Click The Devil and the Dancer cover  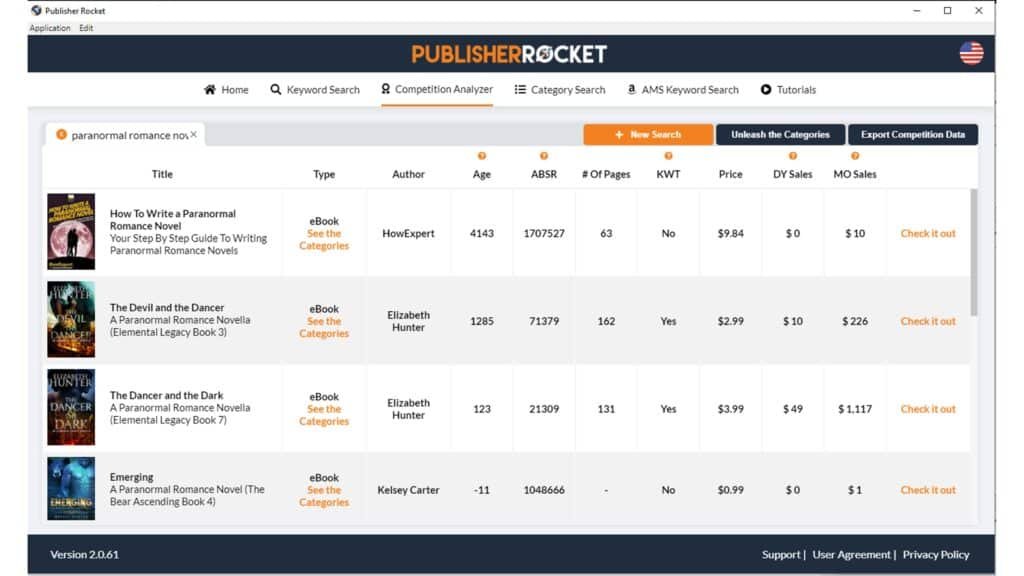click(x=71, y=319)
